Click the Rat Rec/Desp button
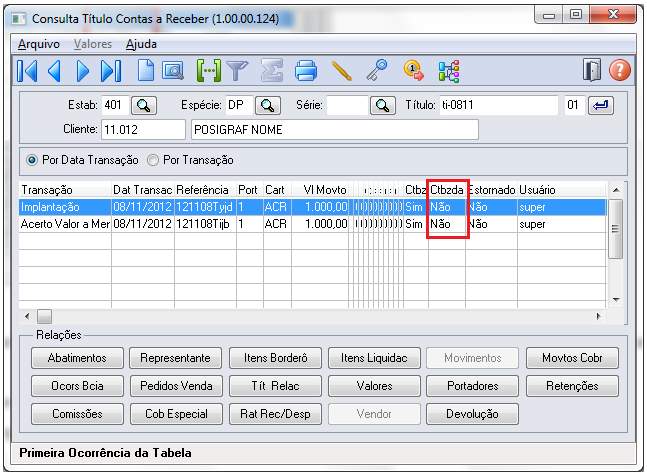647x475 pixels. click(275, 414)
